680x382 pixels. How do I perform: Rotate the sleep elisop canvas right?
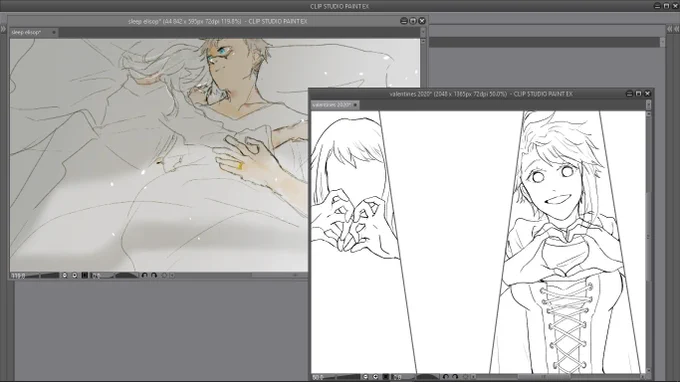154,275
